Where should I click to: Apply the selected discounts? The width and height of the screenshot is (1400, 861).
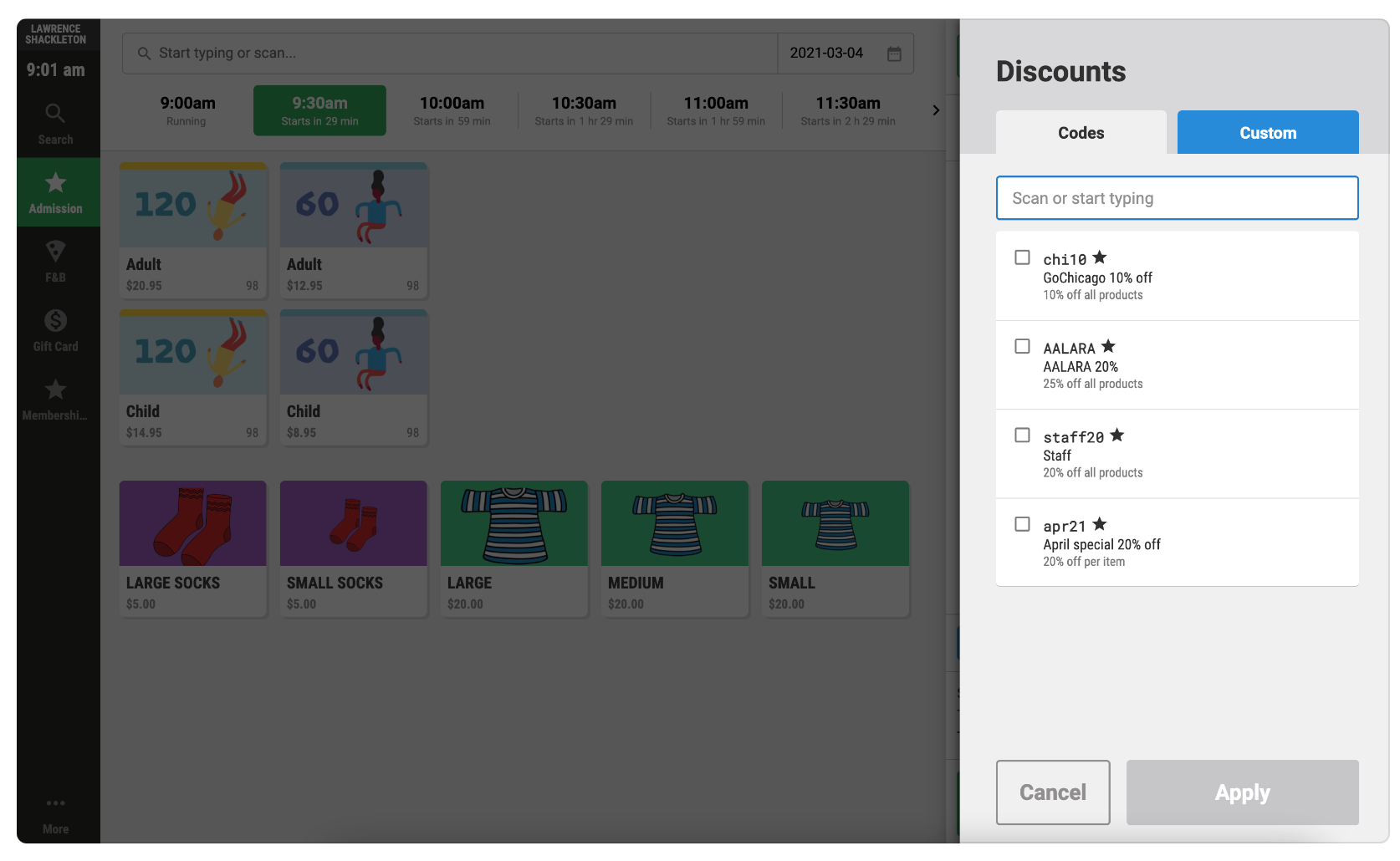(1242, 792)
